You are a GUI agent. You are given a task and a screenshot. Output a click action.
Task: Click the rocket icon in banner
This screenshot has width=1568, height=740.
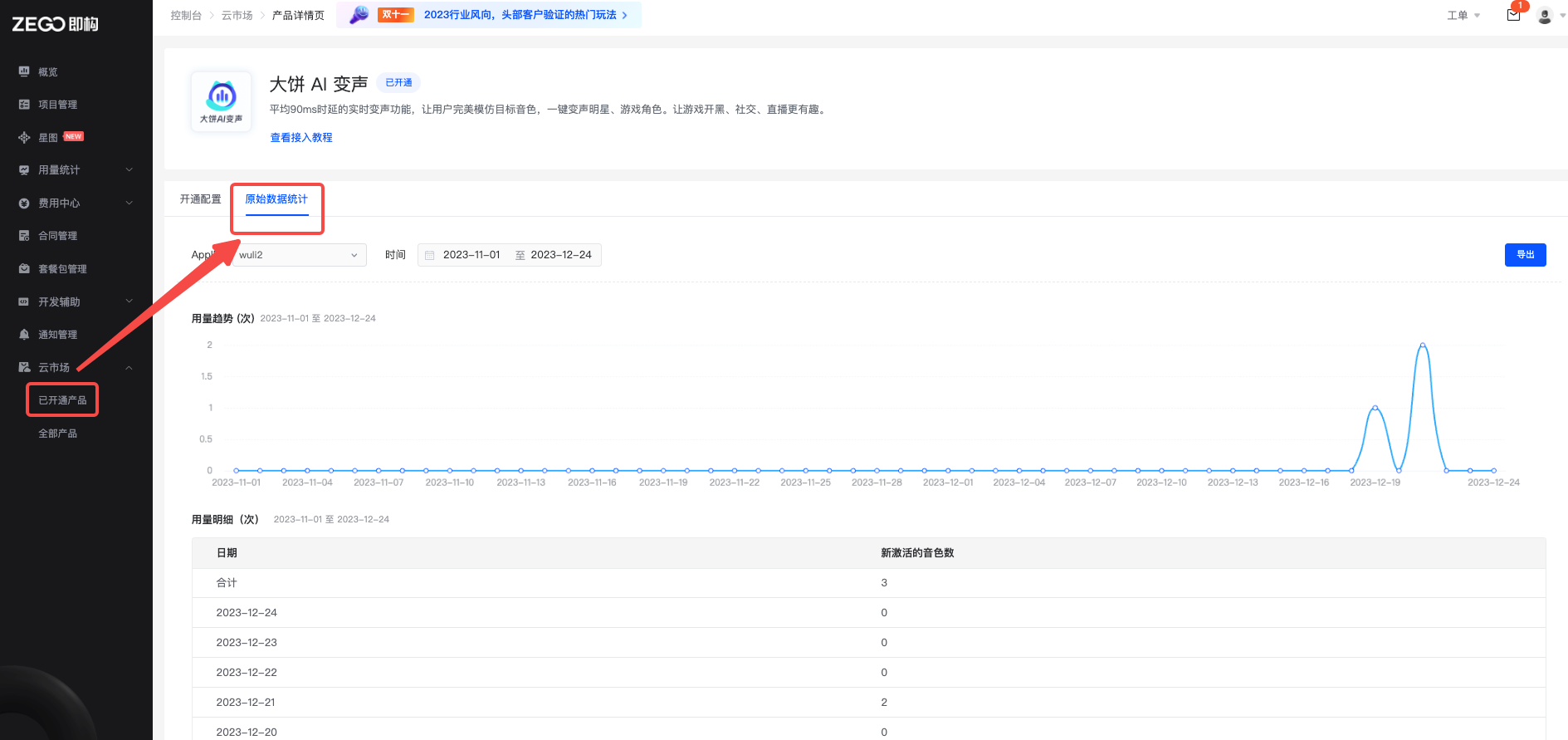click(x=359, y=15)
